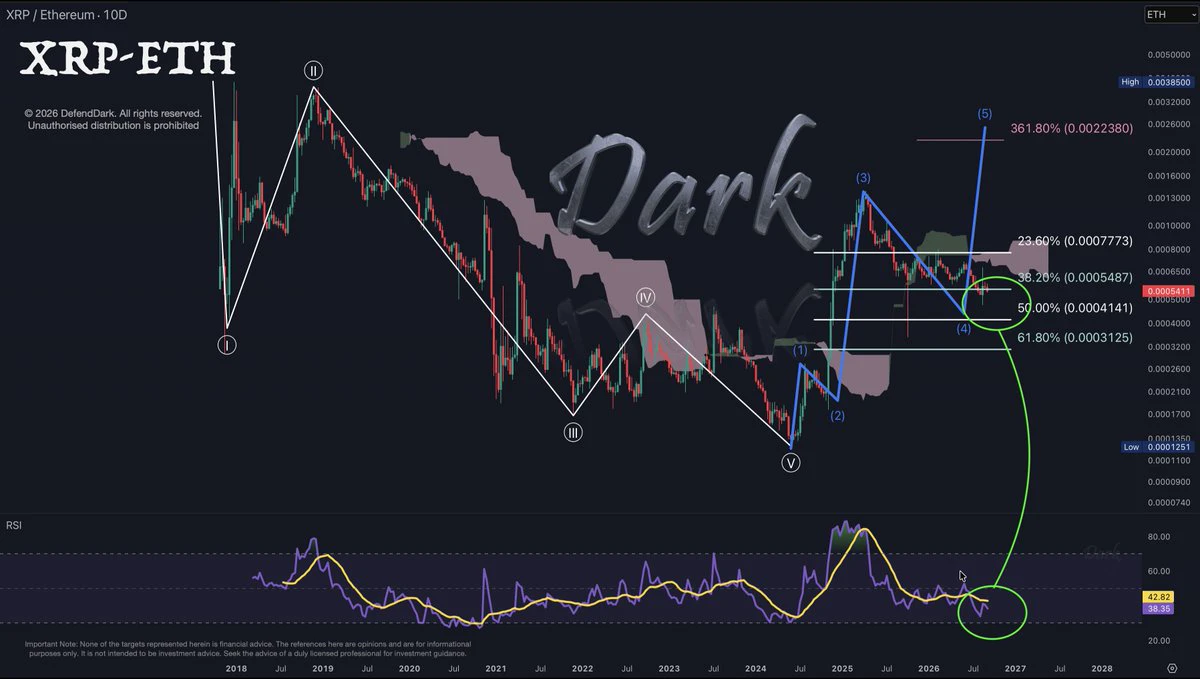Select the circled wave II label

313,70
